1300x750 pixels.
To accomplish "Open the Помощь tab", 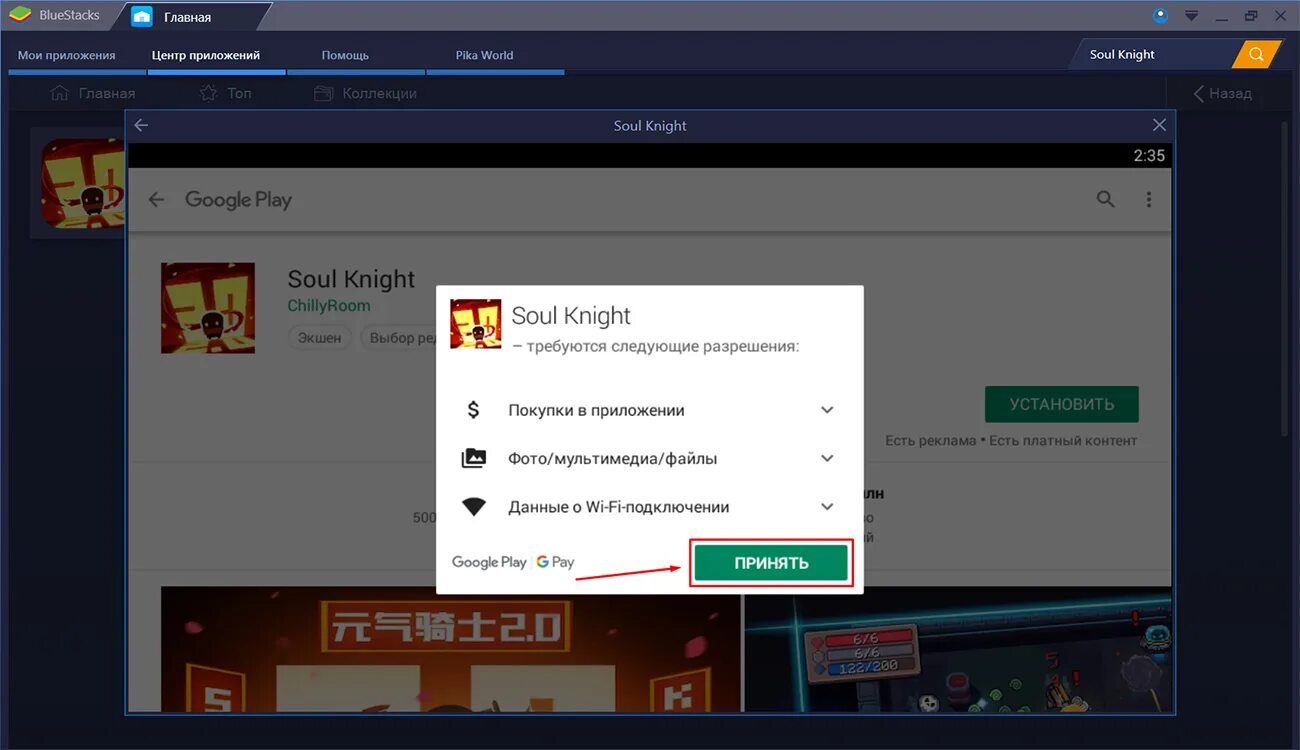I will tap(345, 55).
